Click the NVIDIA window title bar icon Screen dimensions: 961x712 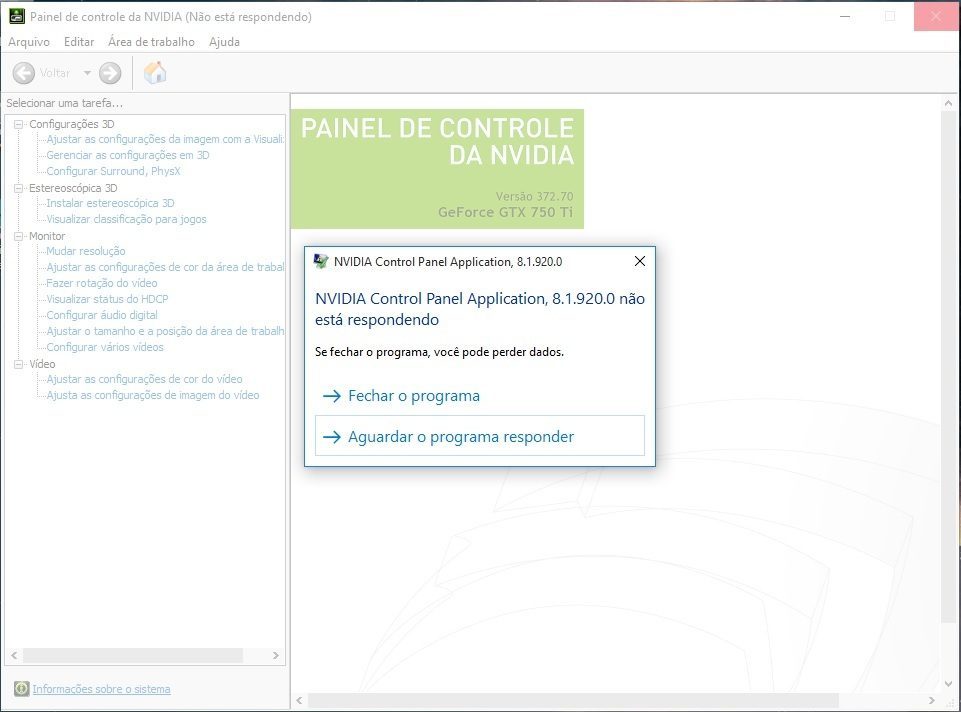click(x=17, y=17)
